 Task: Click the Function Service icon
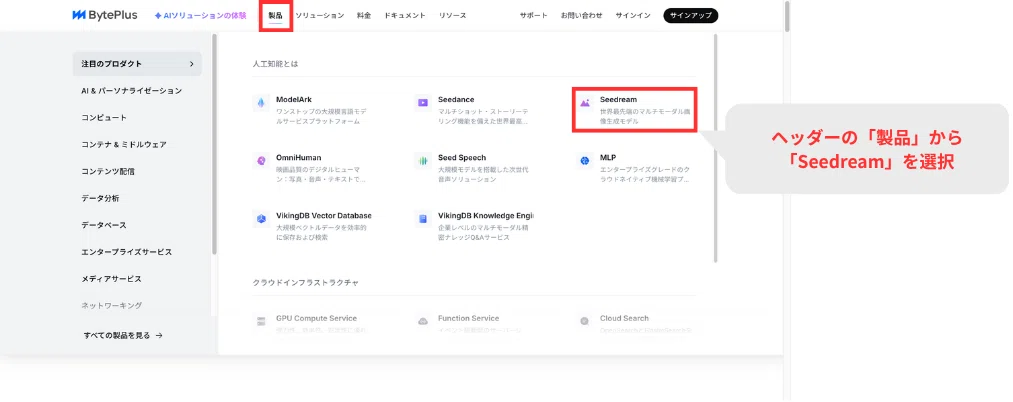tap(423, 321)
